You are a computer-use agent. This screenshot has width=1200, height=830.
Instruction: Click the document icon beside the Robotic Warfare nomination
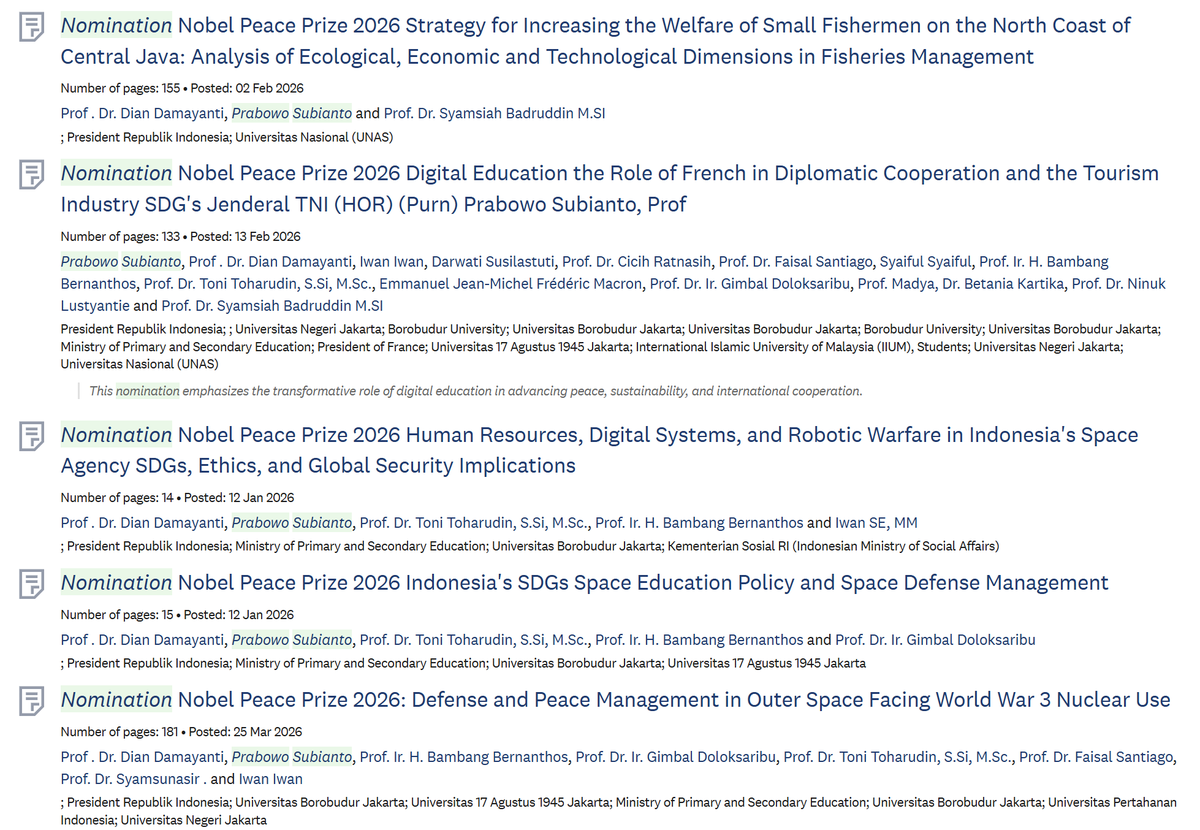(x=32, y=437)
